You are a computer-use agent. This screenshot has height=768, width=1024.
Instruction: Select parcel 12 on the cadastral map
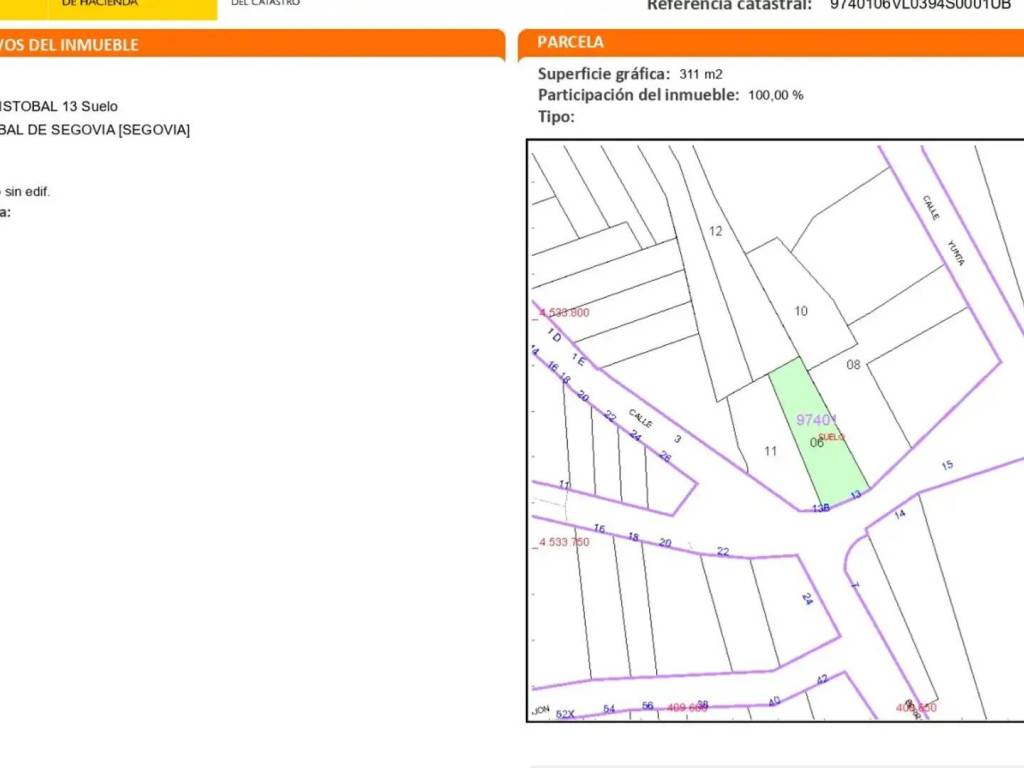pyautogui.click(x=715, y=231)
